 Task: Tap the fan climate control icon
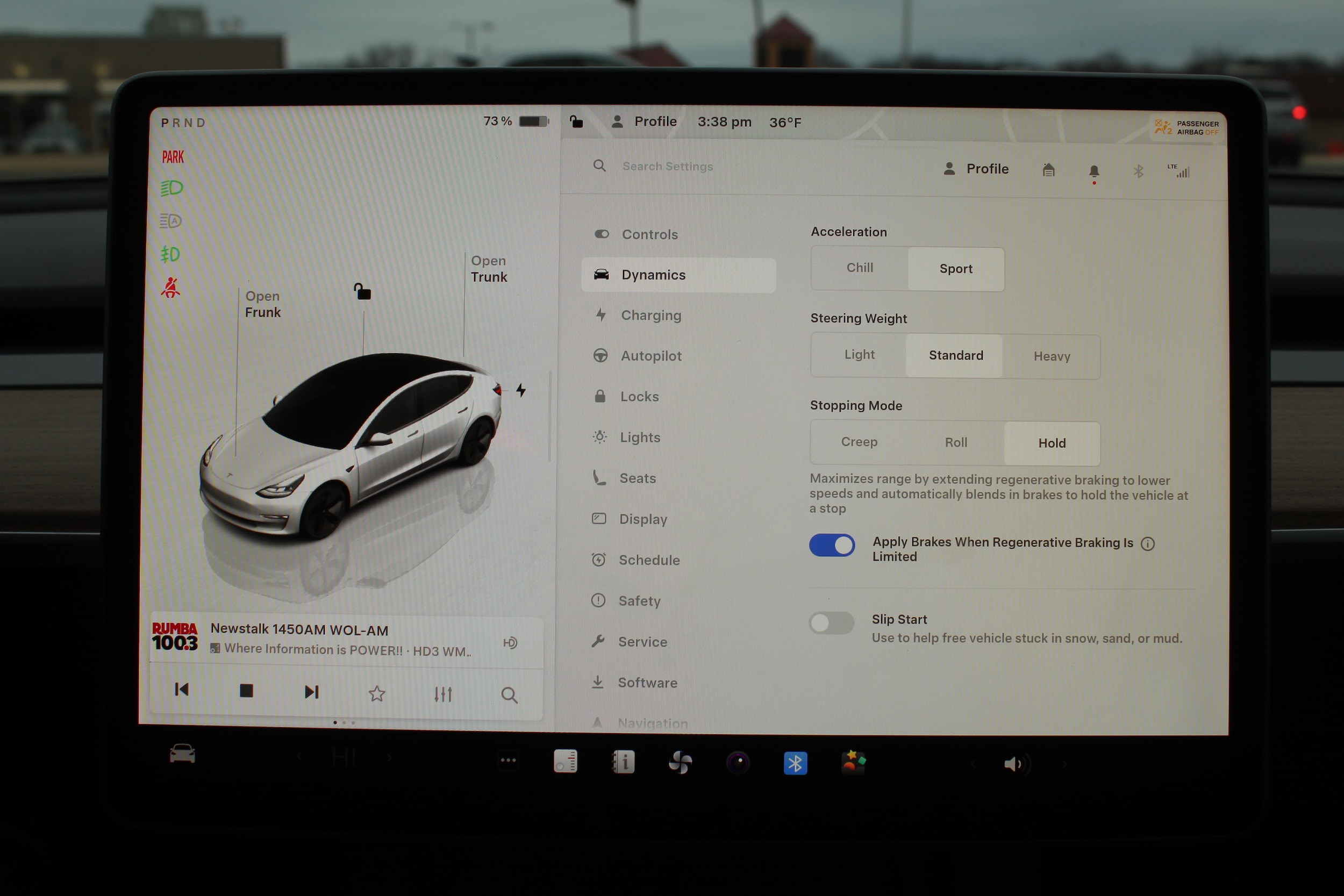pyautogui.click(x=680, y=762)
